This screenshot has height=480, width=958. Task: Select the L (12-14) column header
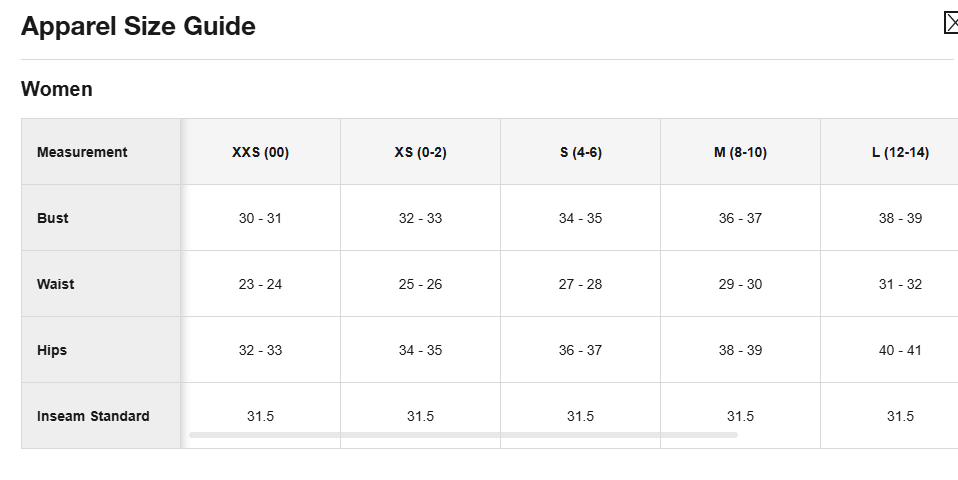coord(899,153)
